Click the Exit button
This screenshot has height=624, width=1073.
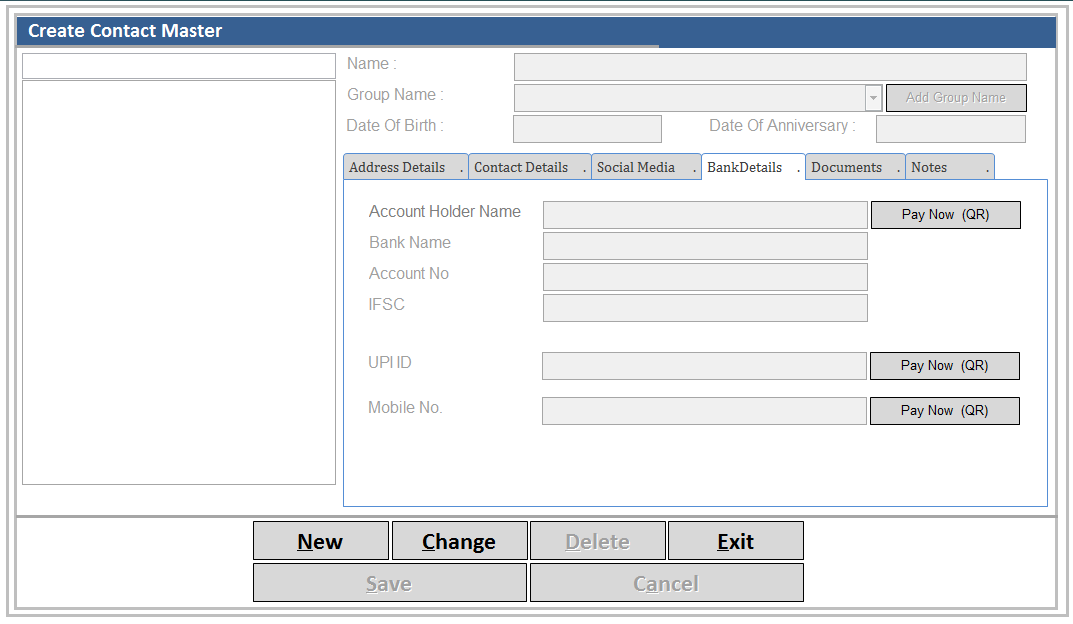click(735, 541)
